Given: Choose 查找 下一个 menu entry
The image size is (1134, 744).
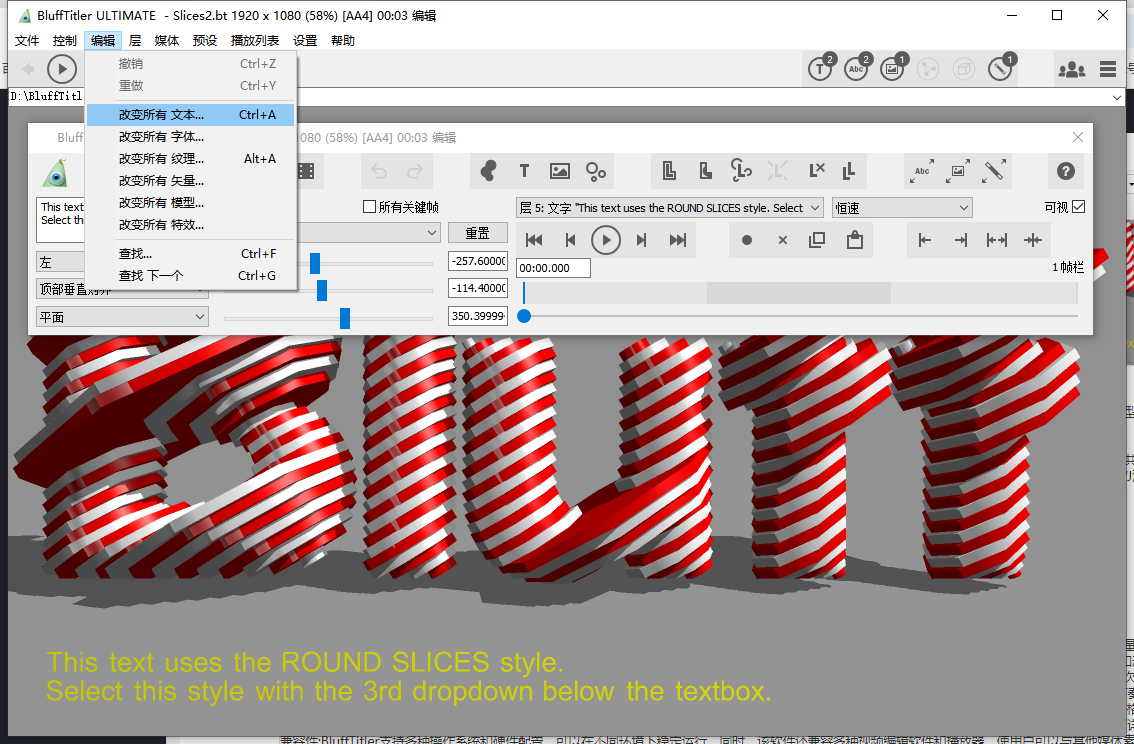Looking at the screenshot, I should pyautogui.click(x=190, y=275).
